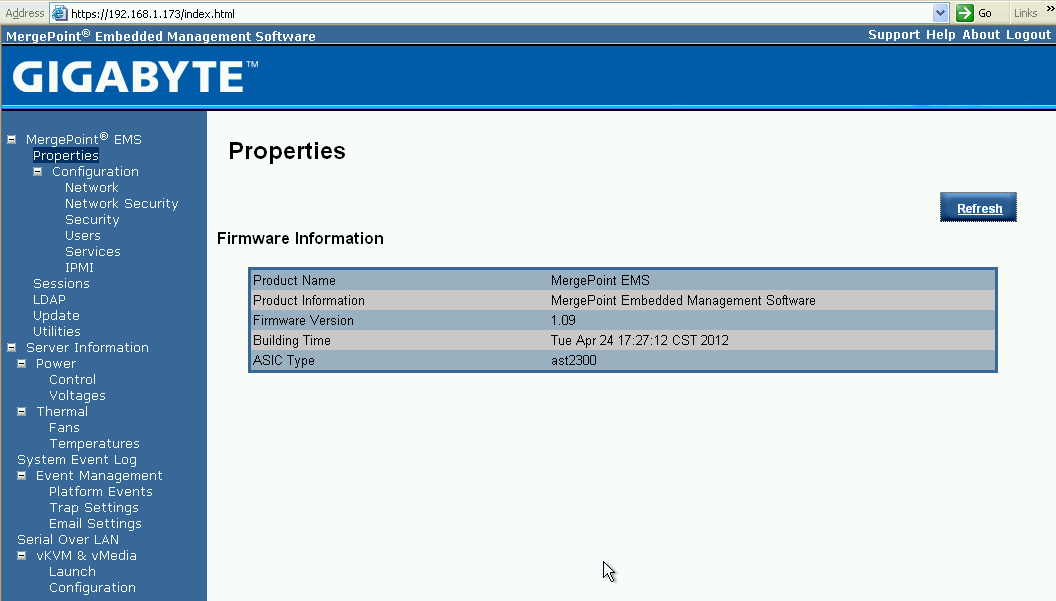This screenshot has width=1056, height=601.
Task: Open Configuration under vKVM & vMedia
Action: pyautogui.click(x=92, y=588)
